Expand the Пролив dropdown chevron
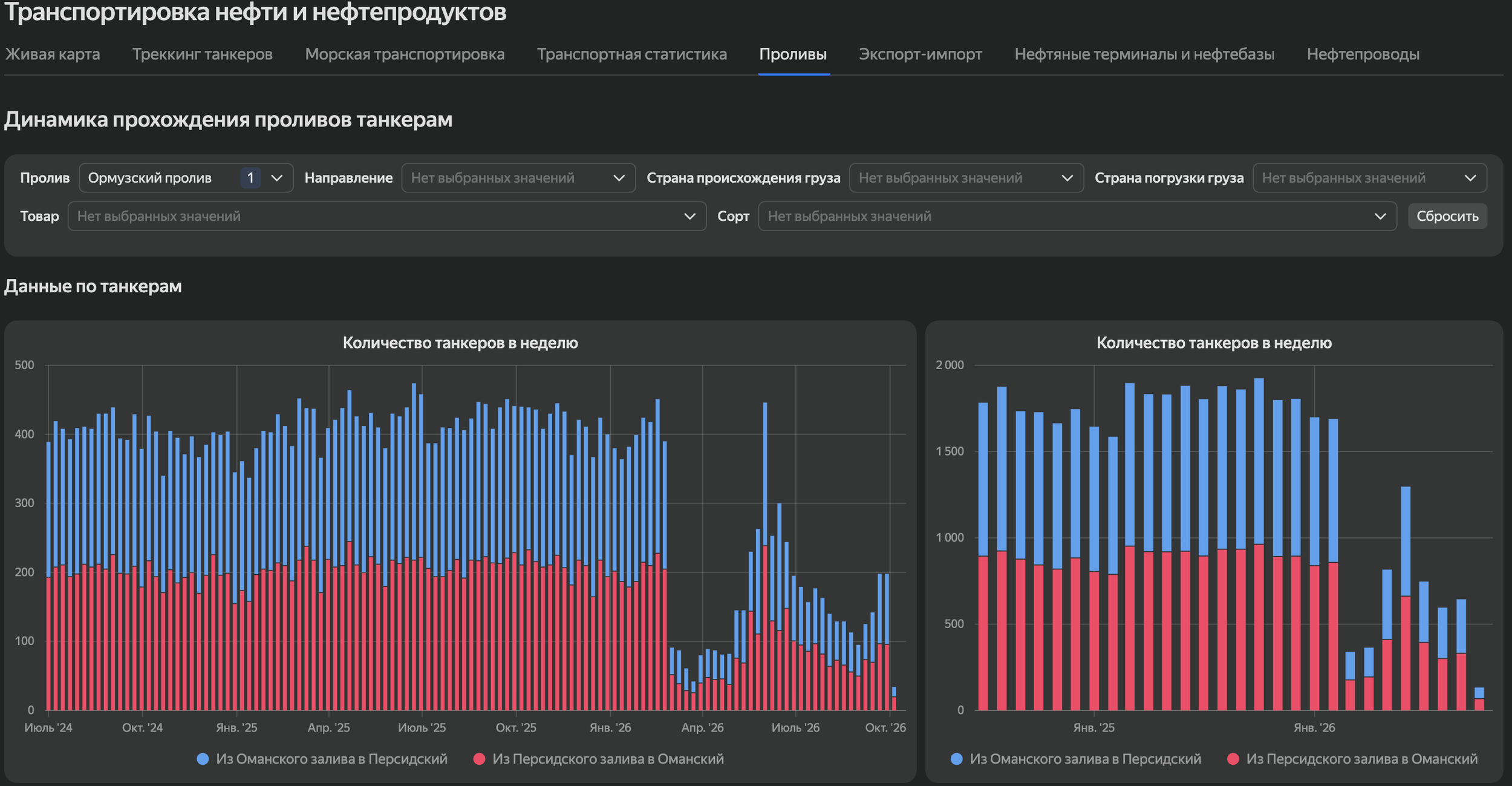1512x786 pixels. [277, 178]
